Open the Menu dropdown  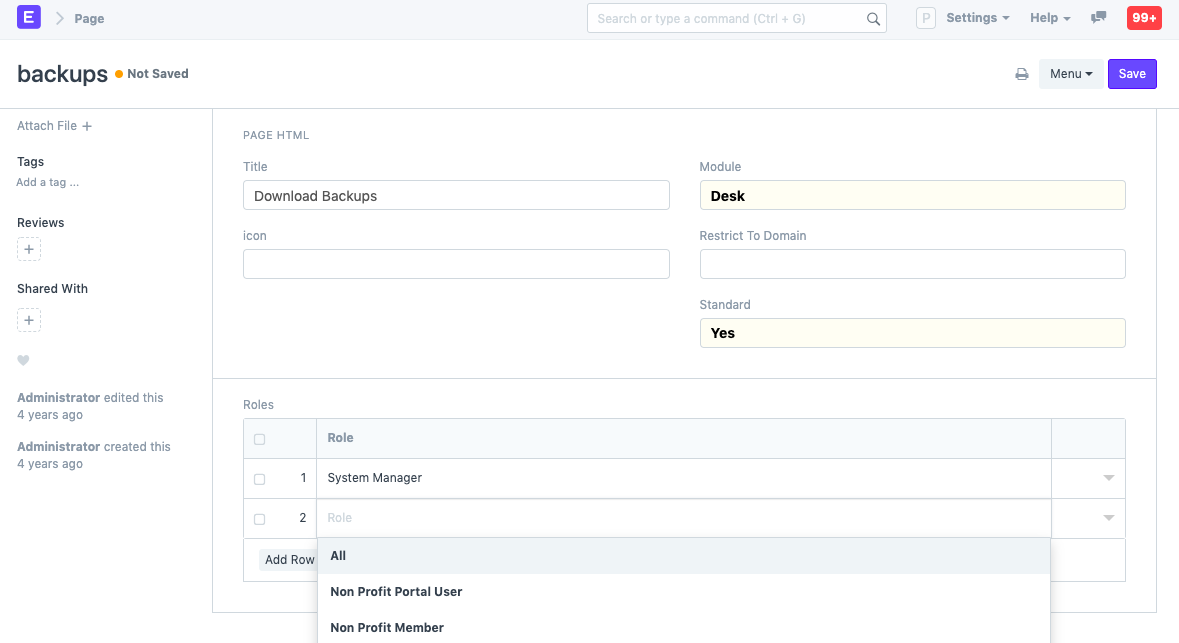click(x=1070, y=73)
